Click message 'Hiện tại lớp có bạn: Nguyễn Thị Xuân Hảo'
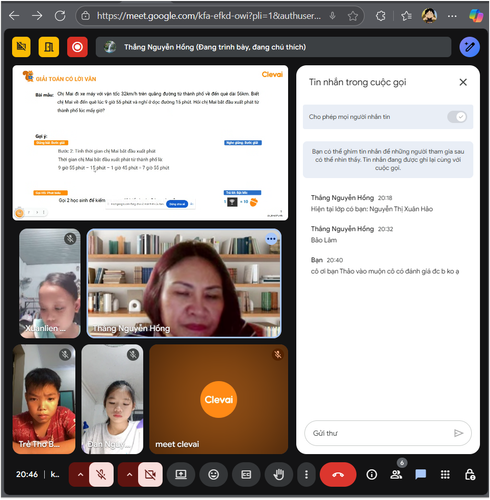 (372, 209)
